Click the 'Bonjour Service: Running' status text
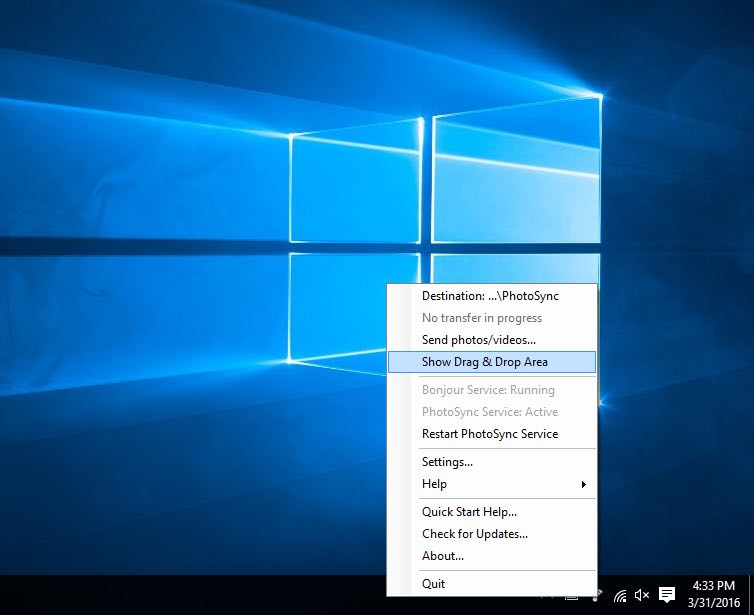The width and height of the screenshot is (754, 615). pos(488,389)
